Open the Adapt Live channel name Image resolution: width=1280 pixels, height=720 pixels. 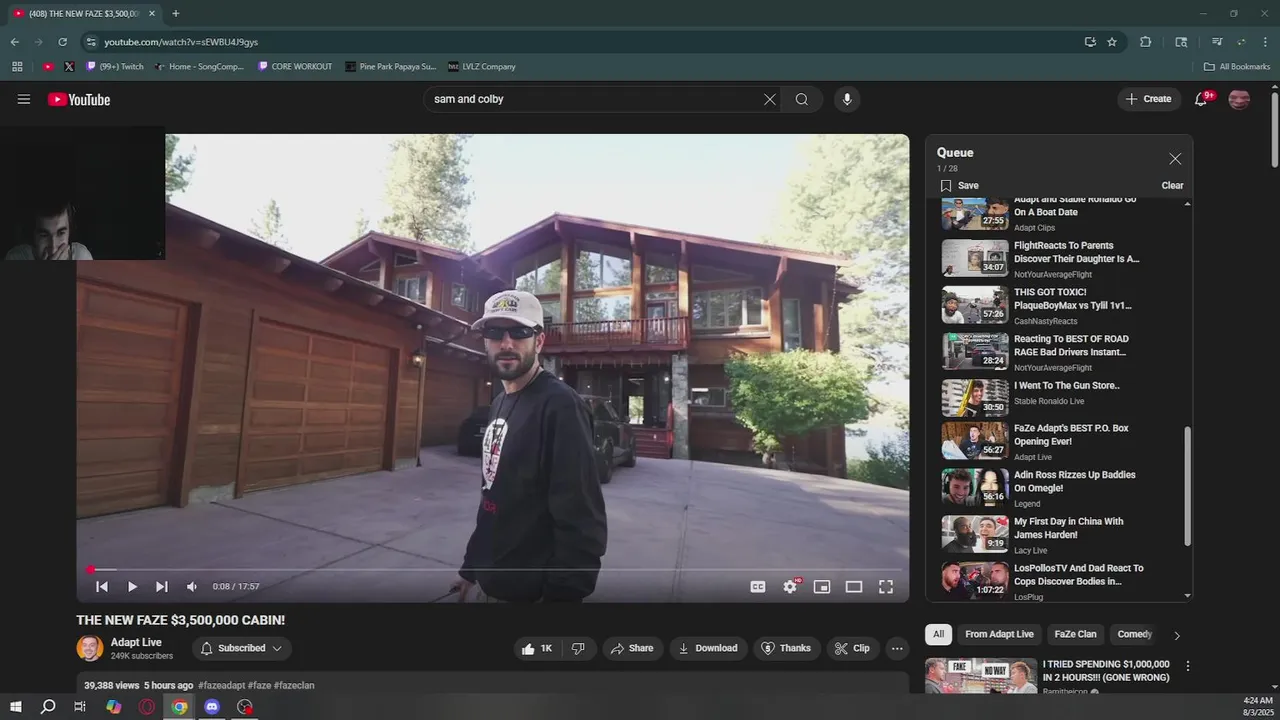click(136, 642)
